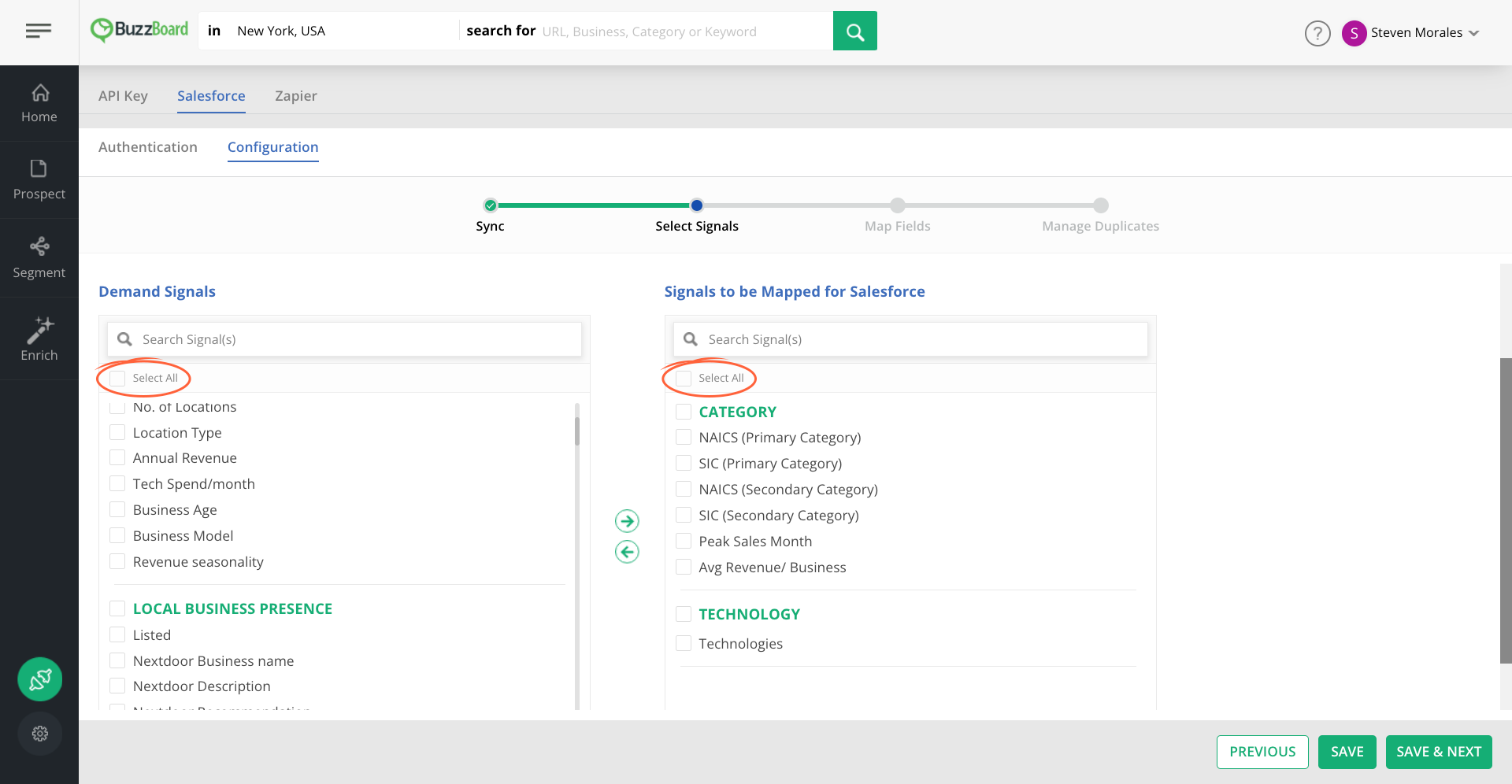The width and height of the screenshot is (1512, 784).
Task: Focus Demand Signals search box
Action: click(x=344, y=339)
